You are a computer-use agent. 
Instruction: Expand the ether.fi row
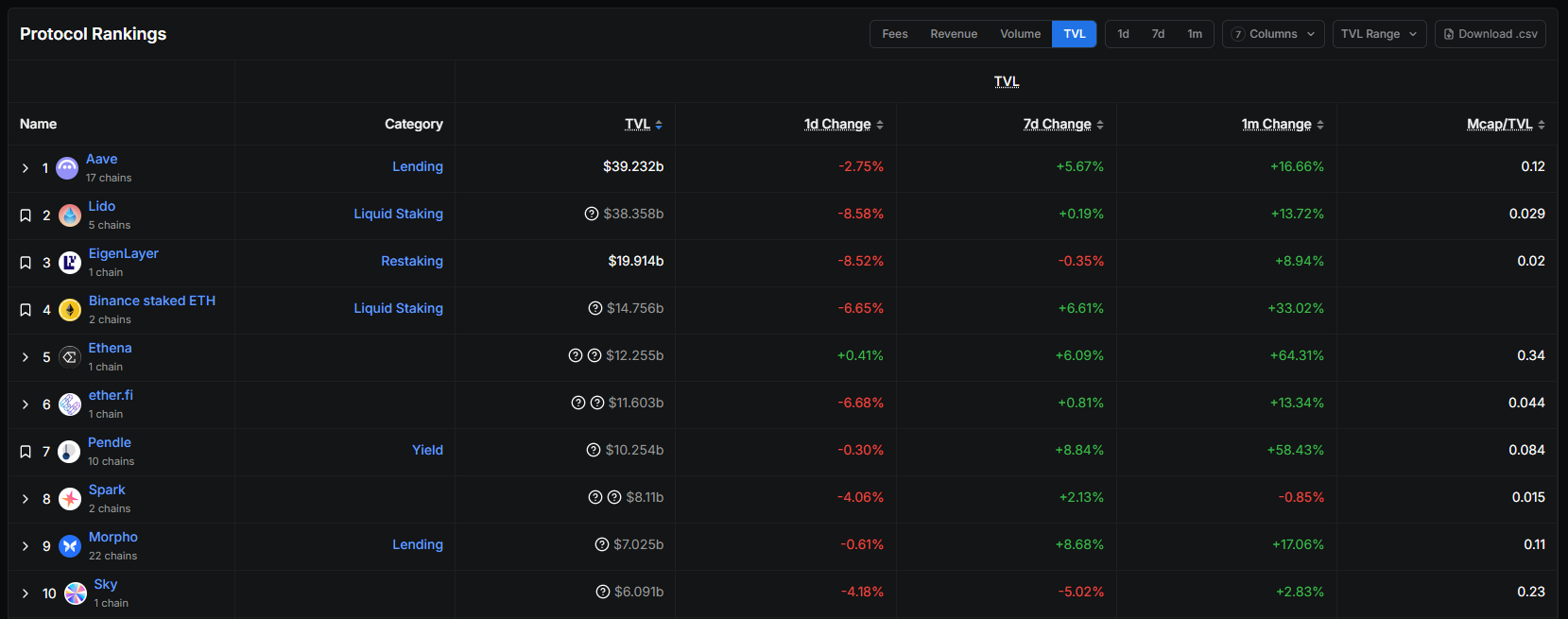(26, 404)
